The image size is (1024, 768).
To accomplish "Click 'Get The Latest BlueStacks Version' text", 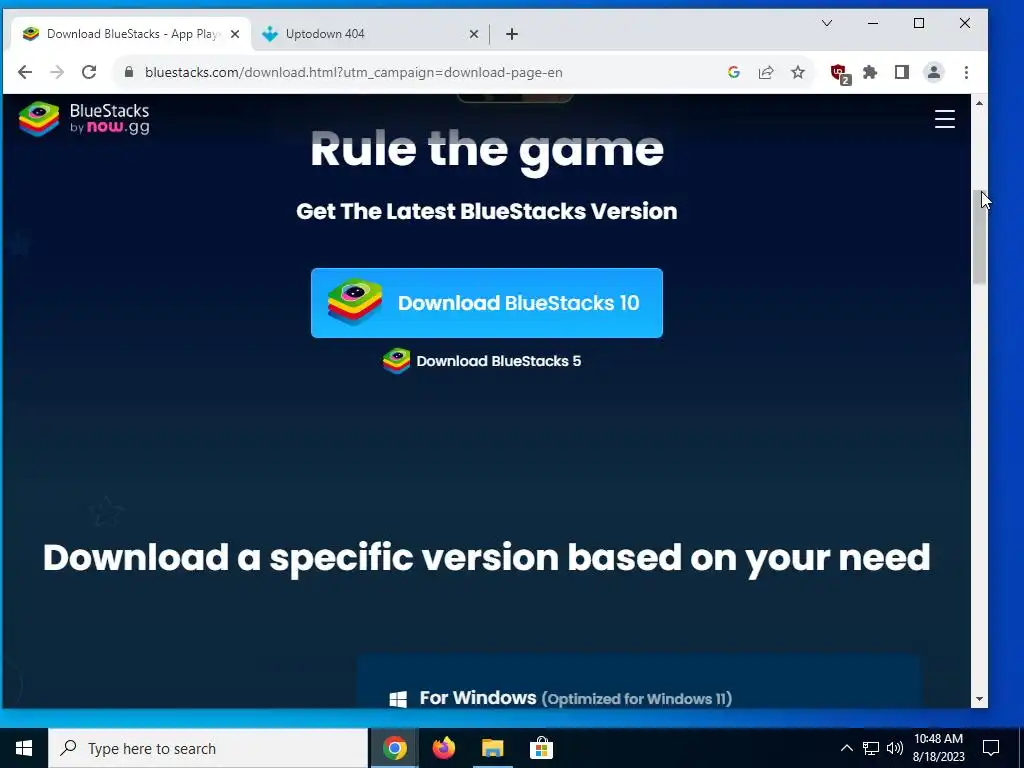I will pyautogui.click(x=487, y=211).
